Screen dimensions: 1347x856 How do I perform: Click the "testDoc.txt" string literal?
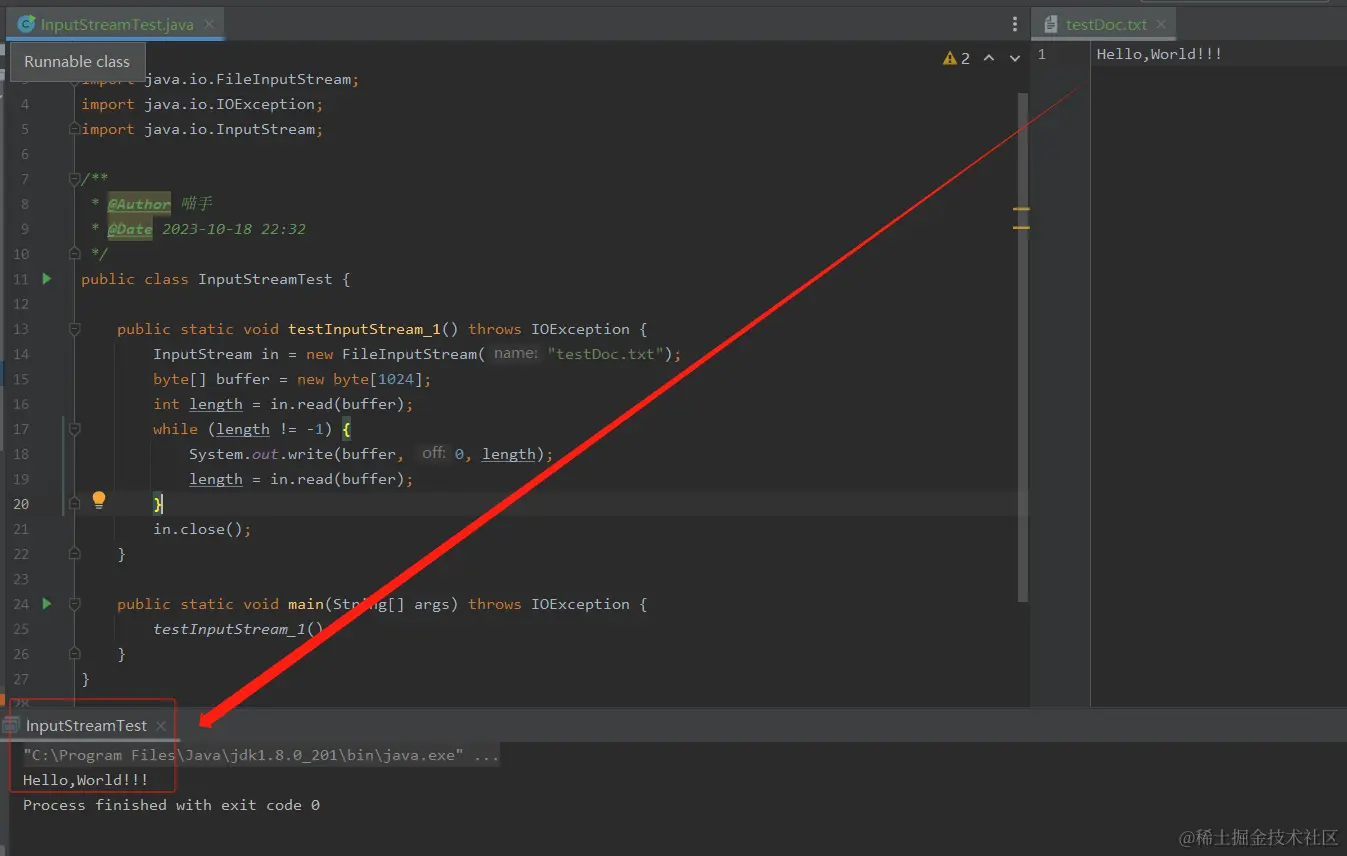[x=606, y=354]
